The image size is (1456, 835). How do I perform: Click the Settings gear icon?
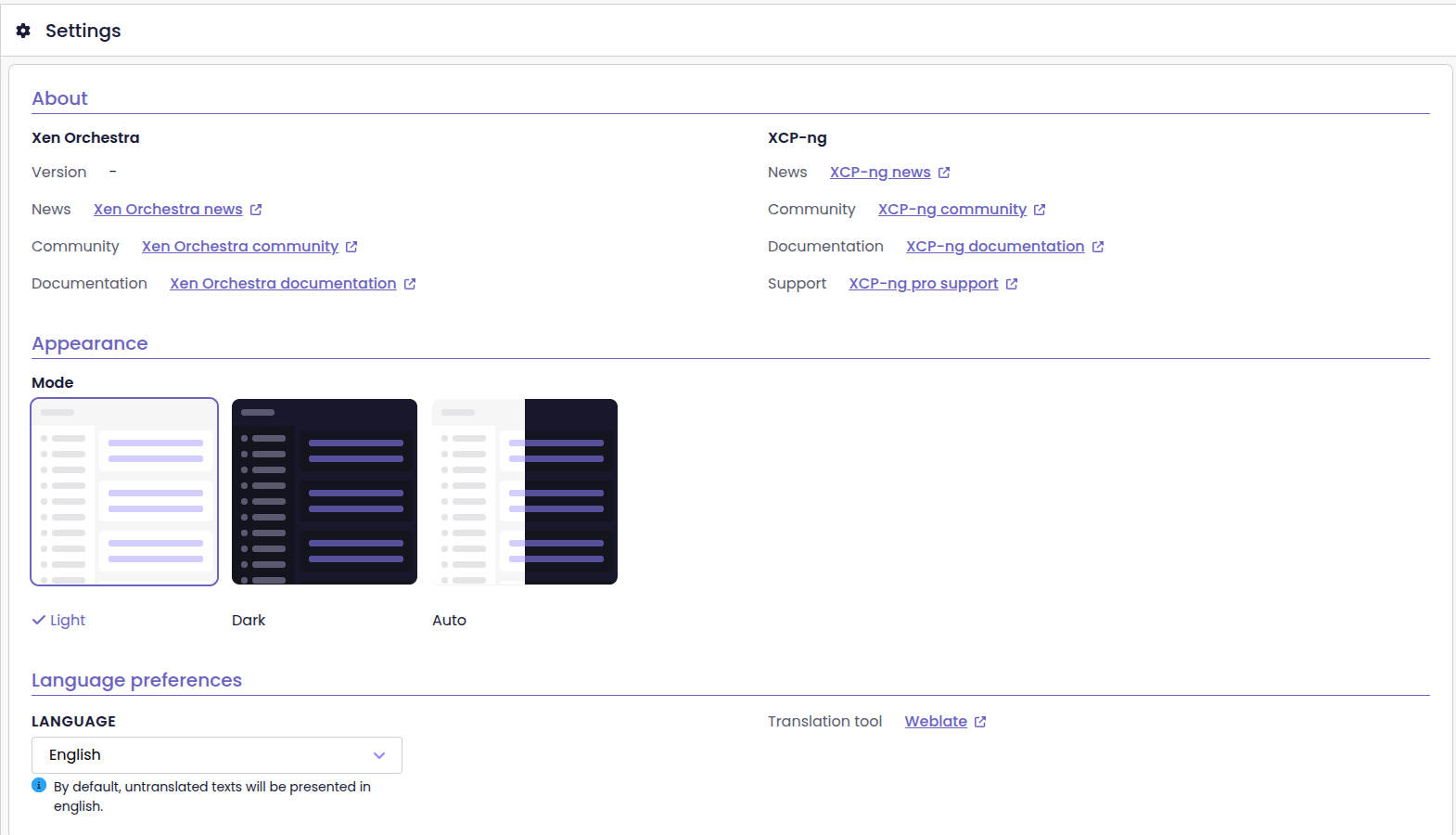pyautogui.click(x=23, y=31)
